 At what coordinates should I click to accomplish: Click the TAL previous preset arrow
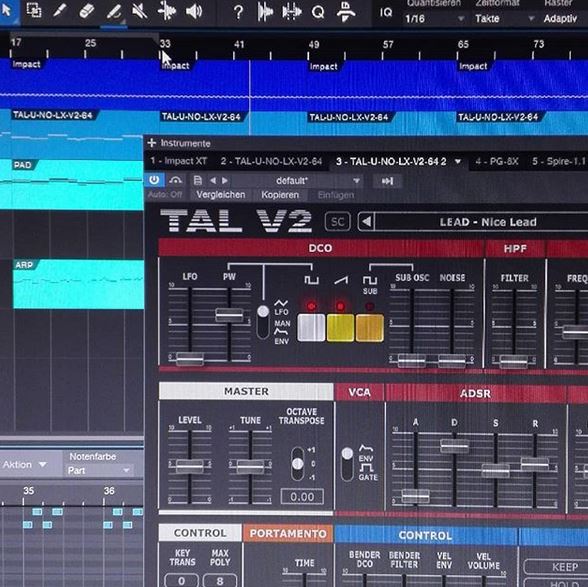point(366,222)
